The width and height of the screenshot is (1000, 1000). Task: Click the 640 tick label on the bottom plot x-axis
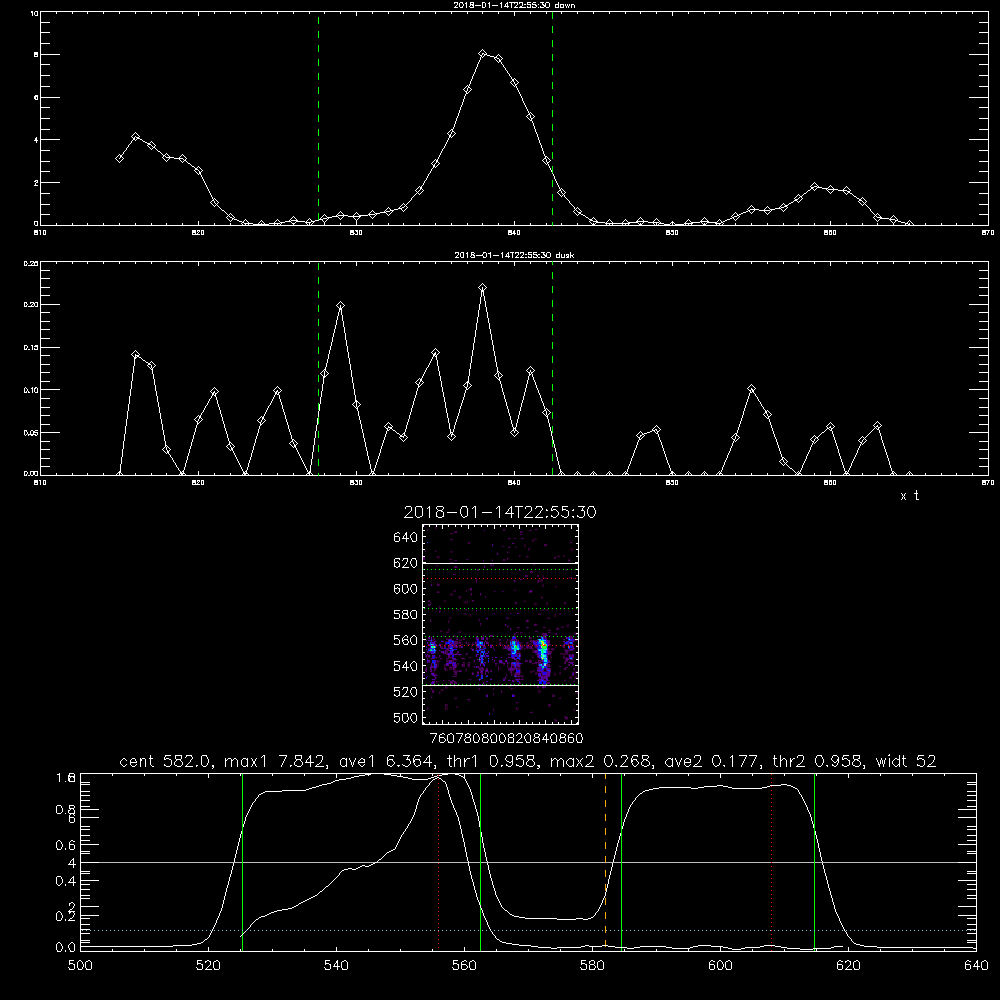[x=976, y=965]
